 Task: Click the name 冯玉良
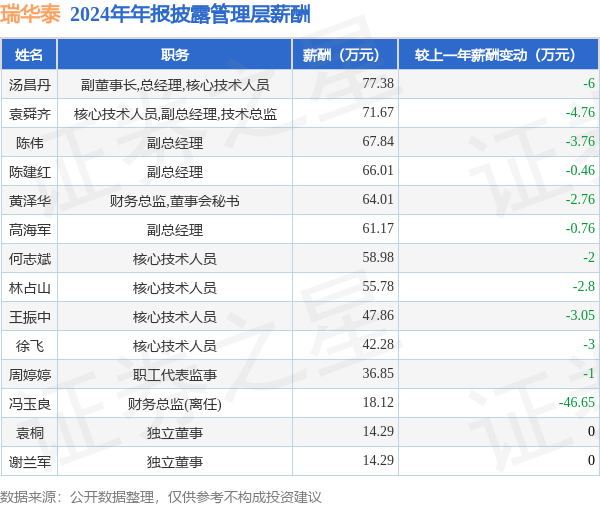click(x=30, y=404)
